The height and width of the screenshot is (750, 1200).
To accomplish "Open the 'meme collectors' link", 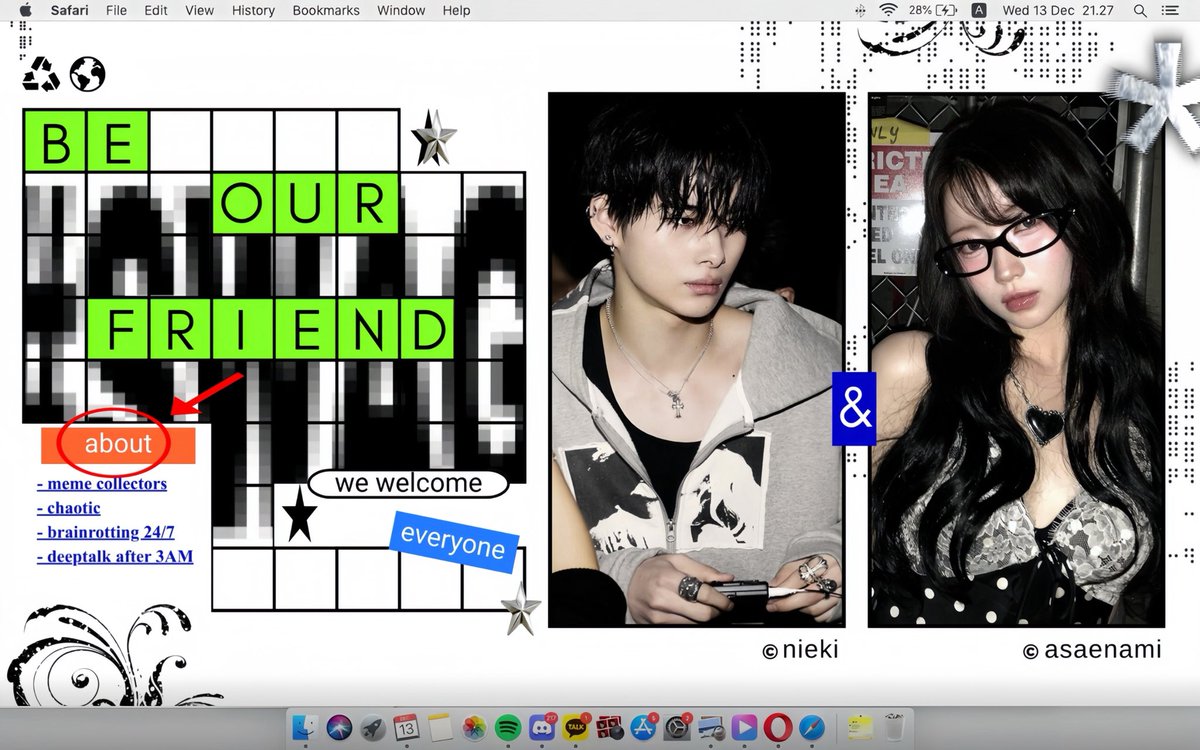I will click(x=102, y=484).
